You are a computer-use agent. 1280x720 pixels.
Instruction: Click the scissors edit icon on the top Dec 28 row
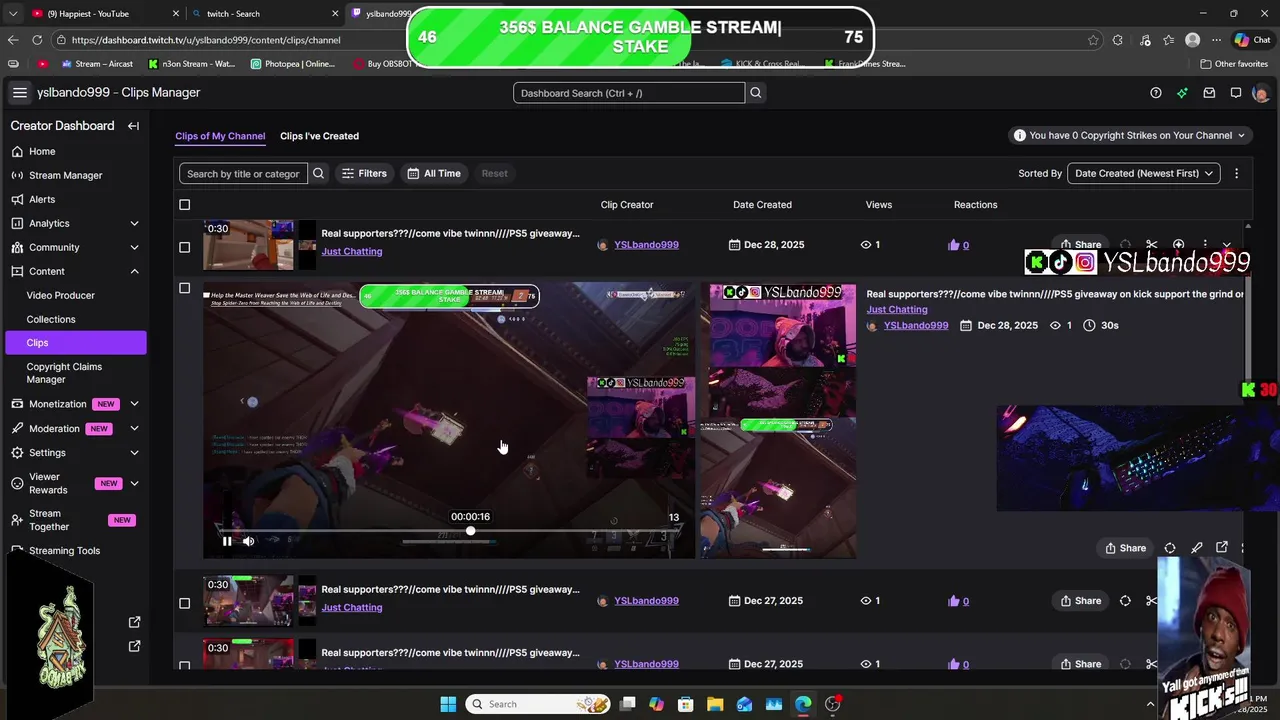pos(1152,245)
